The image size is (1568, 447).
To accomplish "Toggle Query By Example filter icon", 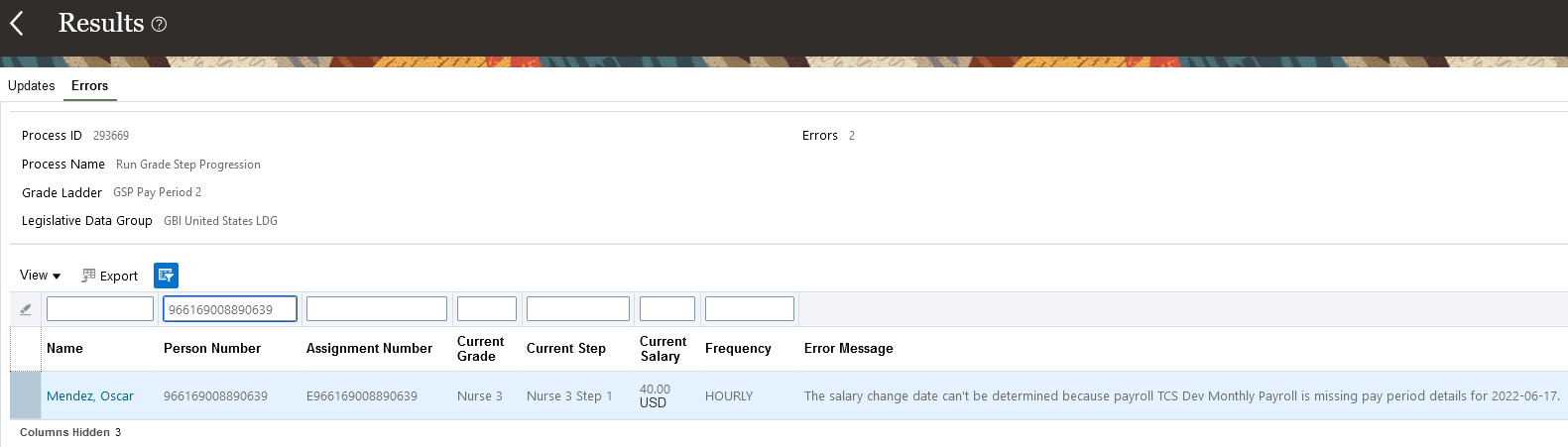I will coord(166,276).
